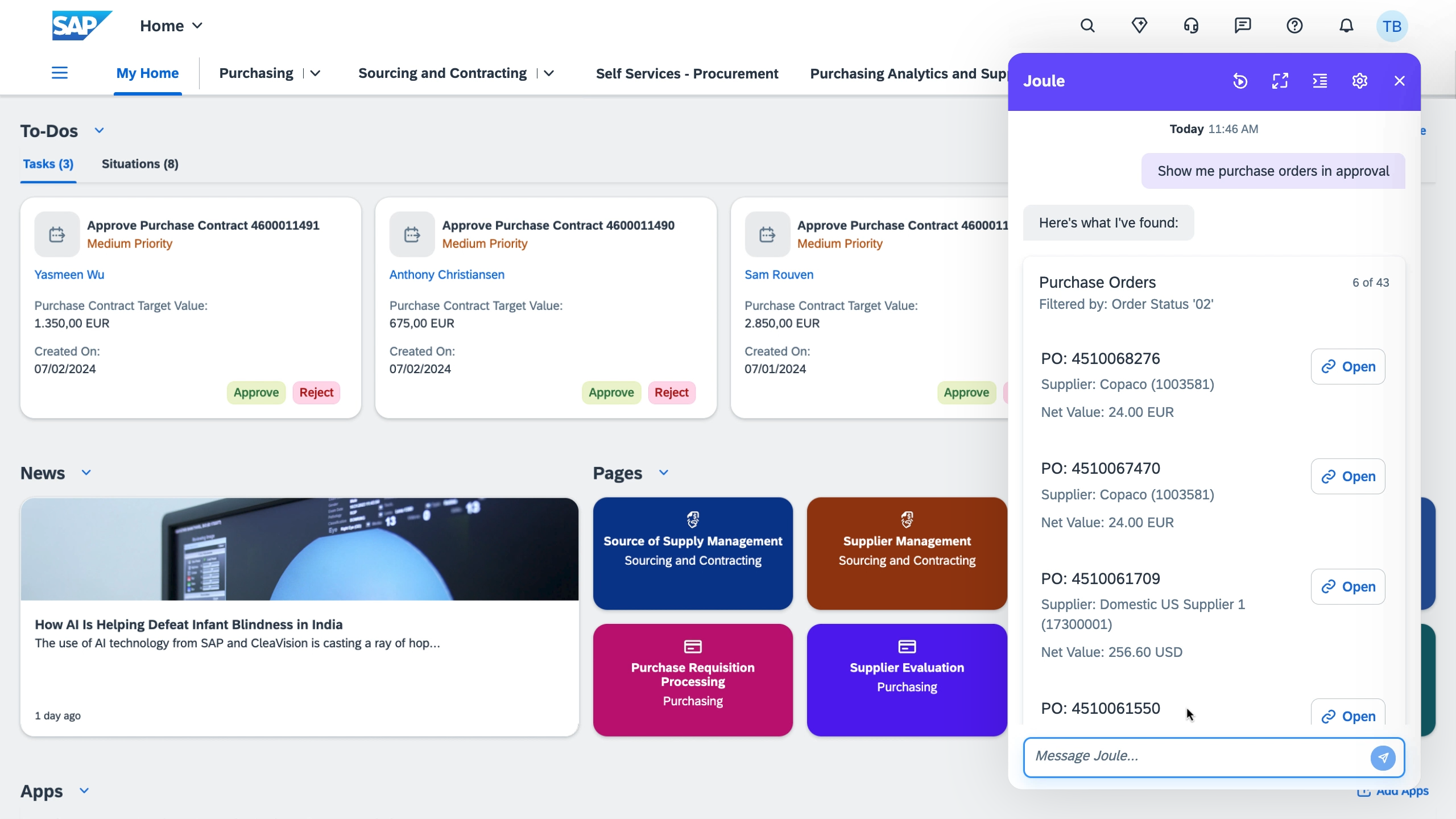This screenshot has height=819, width=1456.
Task: Expand the Purchasing menu chevron
Action: click(316, 73)
